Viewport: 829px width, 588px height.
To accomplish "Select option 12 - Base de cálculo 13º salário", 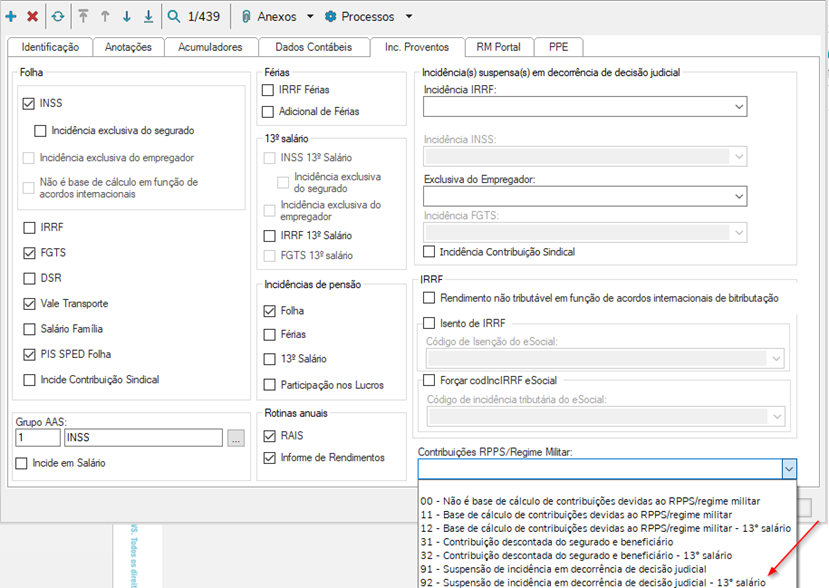I will tap(605, 528).
